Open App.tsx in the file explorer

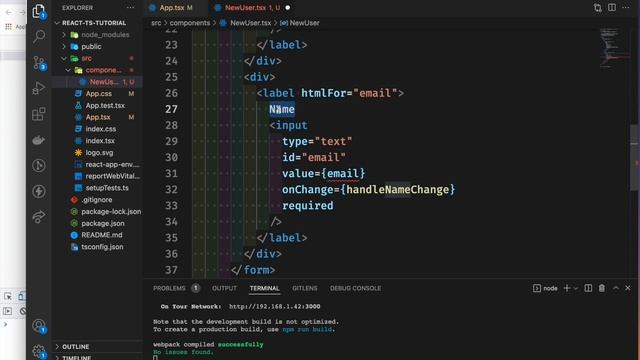[97, 117]
